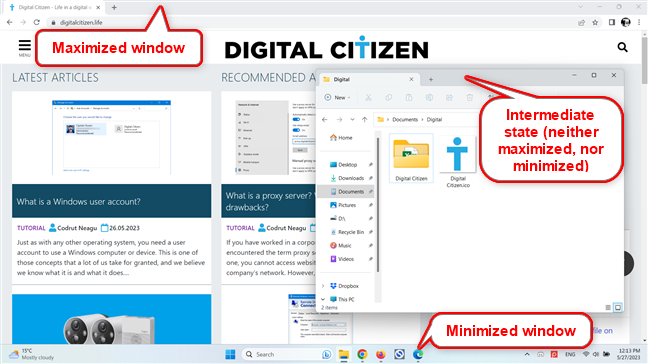
Task: Go up one folder in File Explorer
Action: pos(364,119)
